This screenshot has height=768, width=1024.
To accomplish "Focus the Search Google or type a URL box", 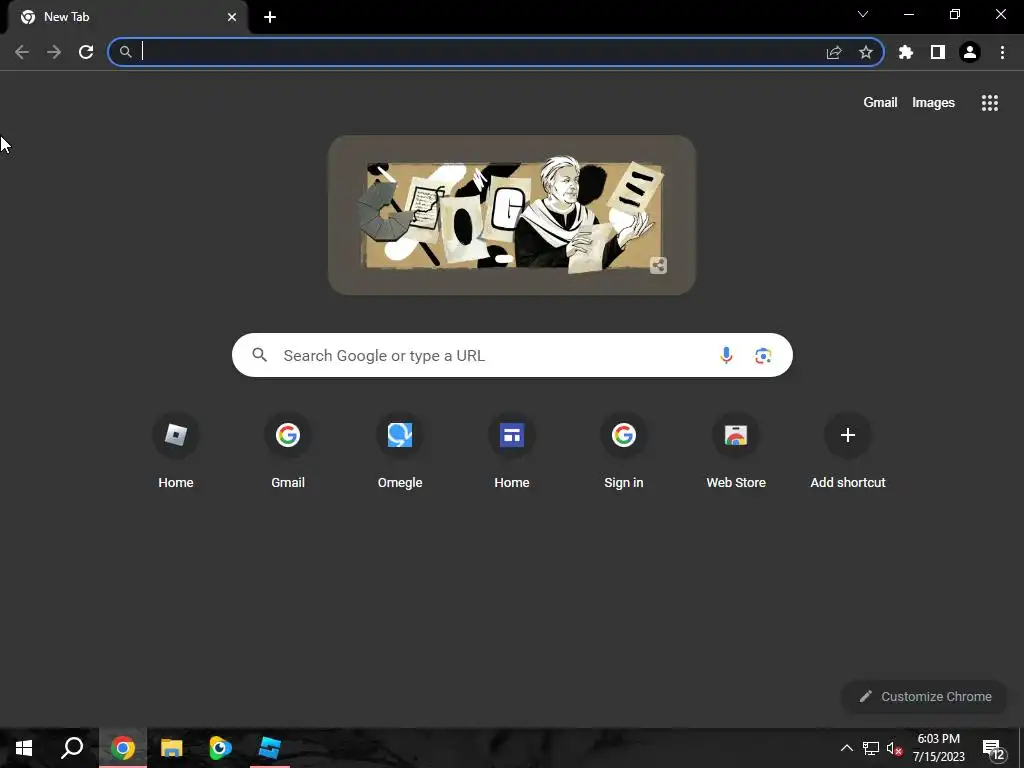I will [512, 355].
